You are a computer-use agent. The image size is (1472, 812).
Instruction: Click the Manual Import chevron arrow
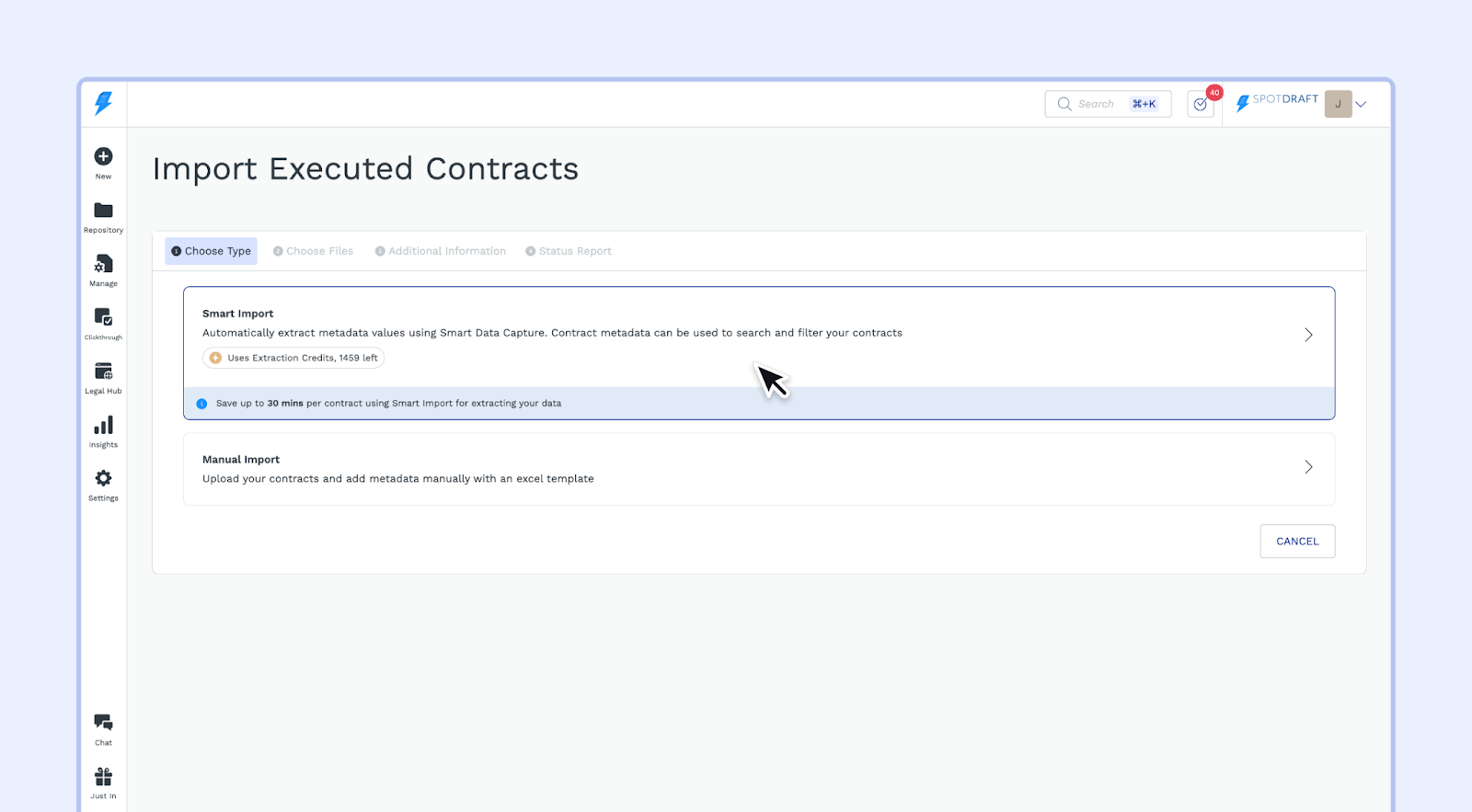tap(1308, 467)
